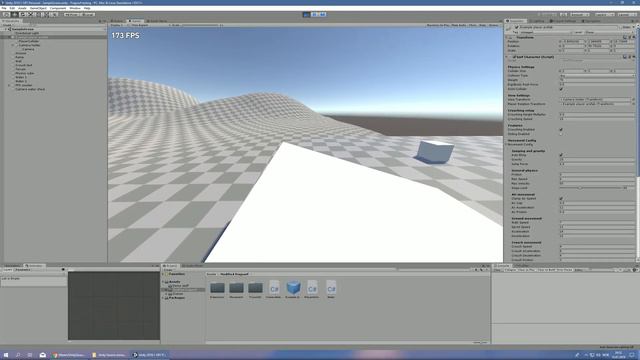The width and height of the screenshot is (640, 360).
Task: Open the Gizmos dropdown
Action: click(x=493, y=25)
